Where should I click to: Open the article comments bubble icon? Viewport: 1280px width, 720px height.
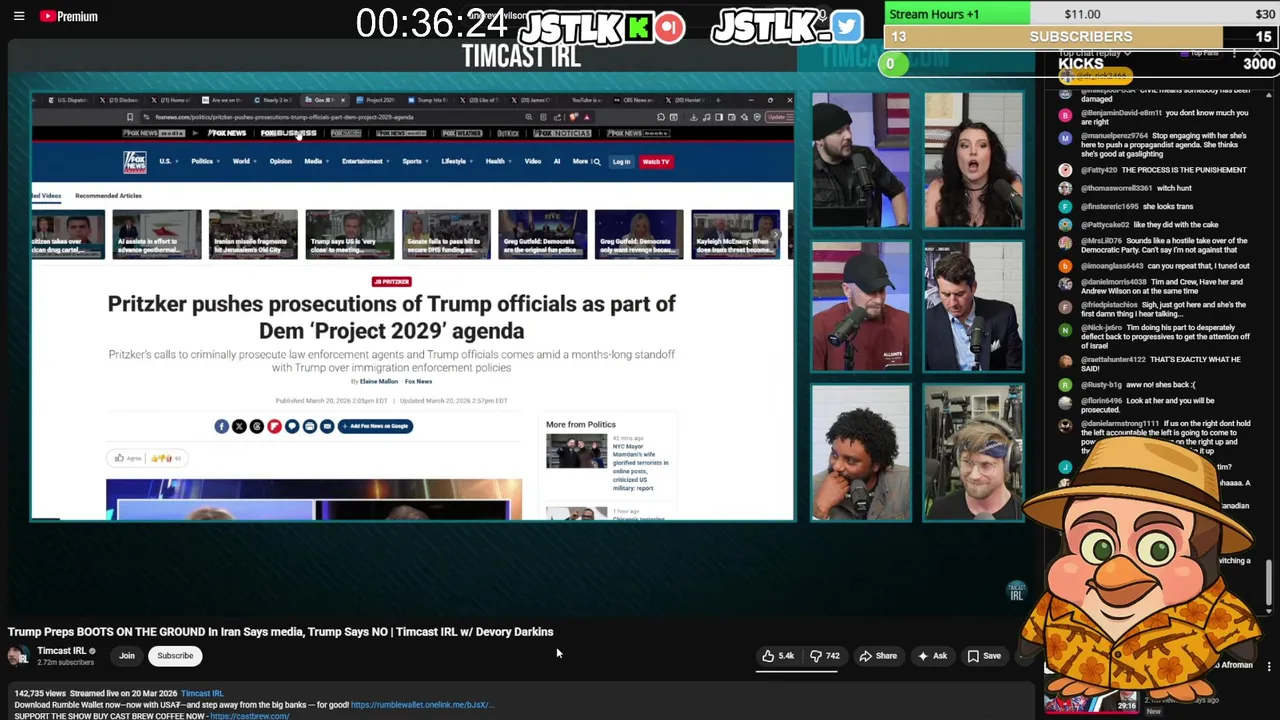[292, 427]
